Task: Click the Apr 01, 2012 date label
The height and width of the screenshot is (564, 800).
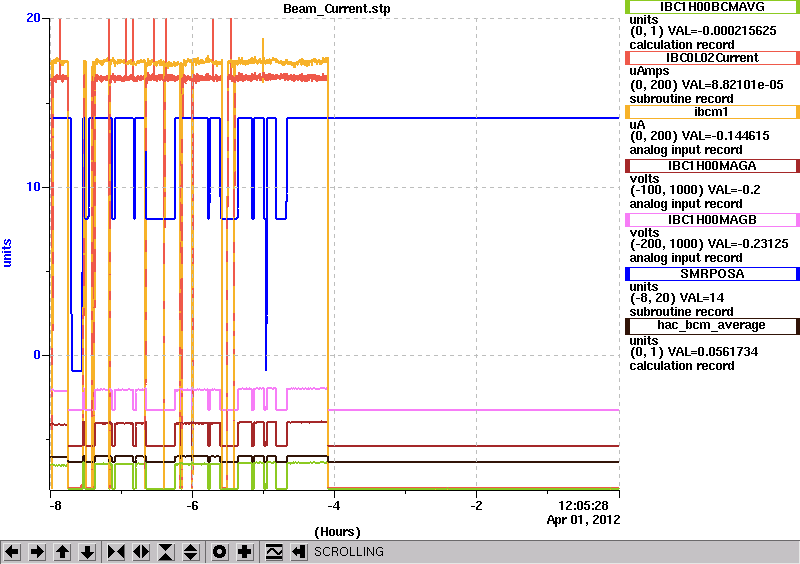Action: point(584,520)
